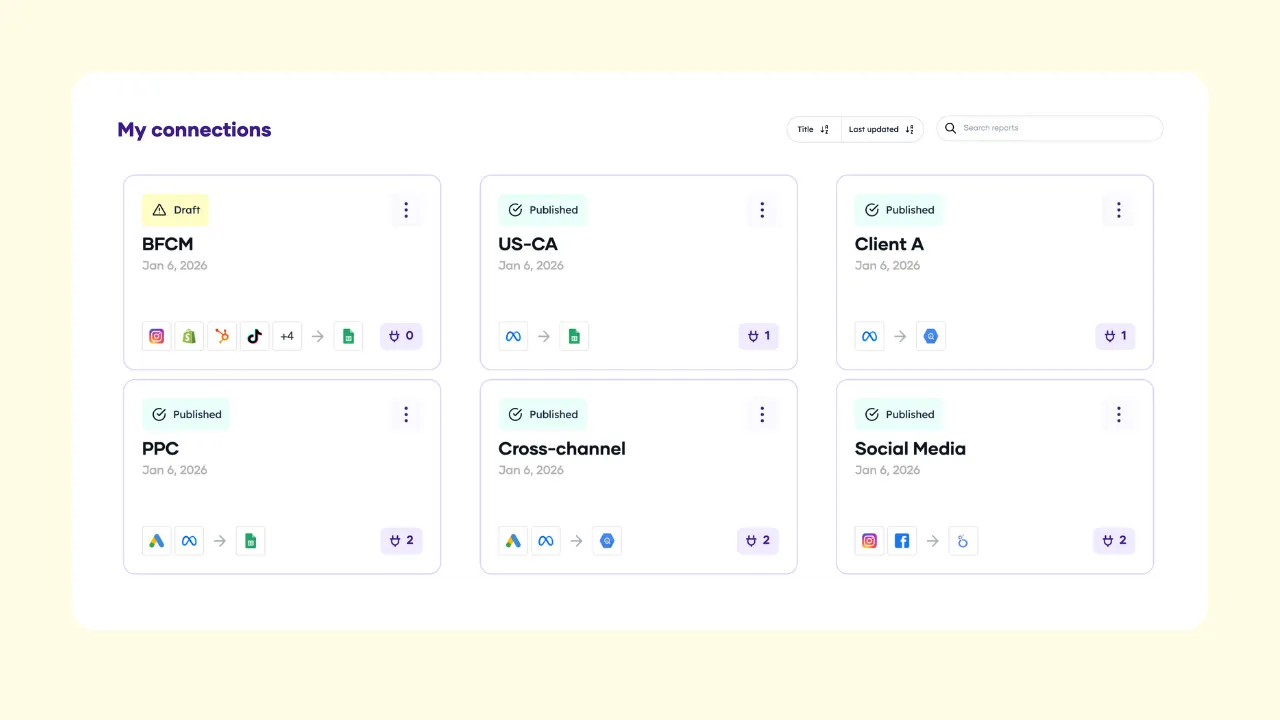
Task: Open the three-dot menu on the BFCM card
Action: point(406,210)
